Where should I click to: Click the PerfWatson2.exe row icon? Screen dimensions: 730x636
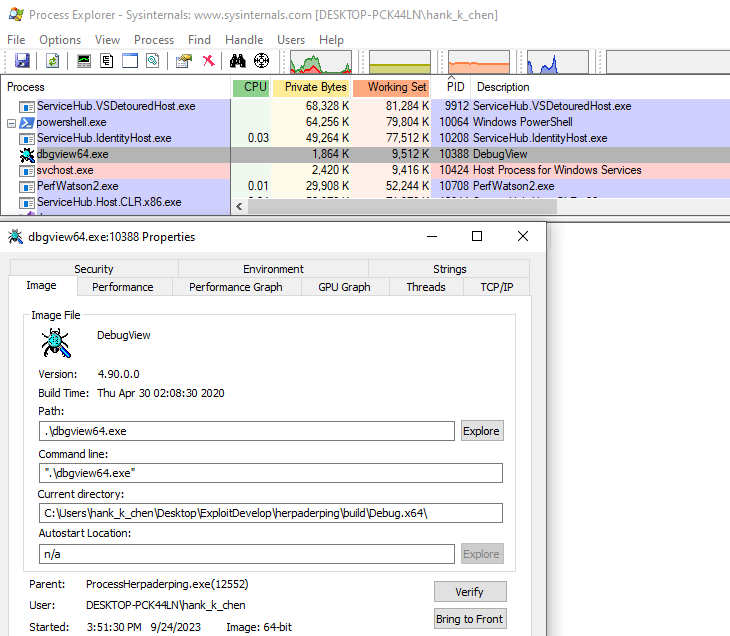27,187
